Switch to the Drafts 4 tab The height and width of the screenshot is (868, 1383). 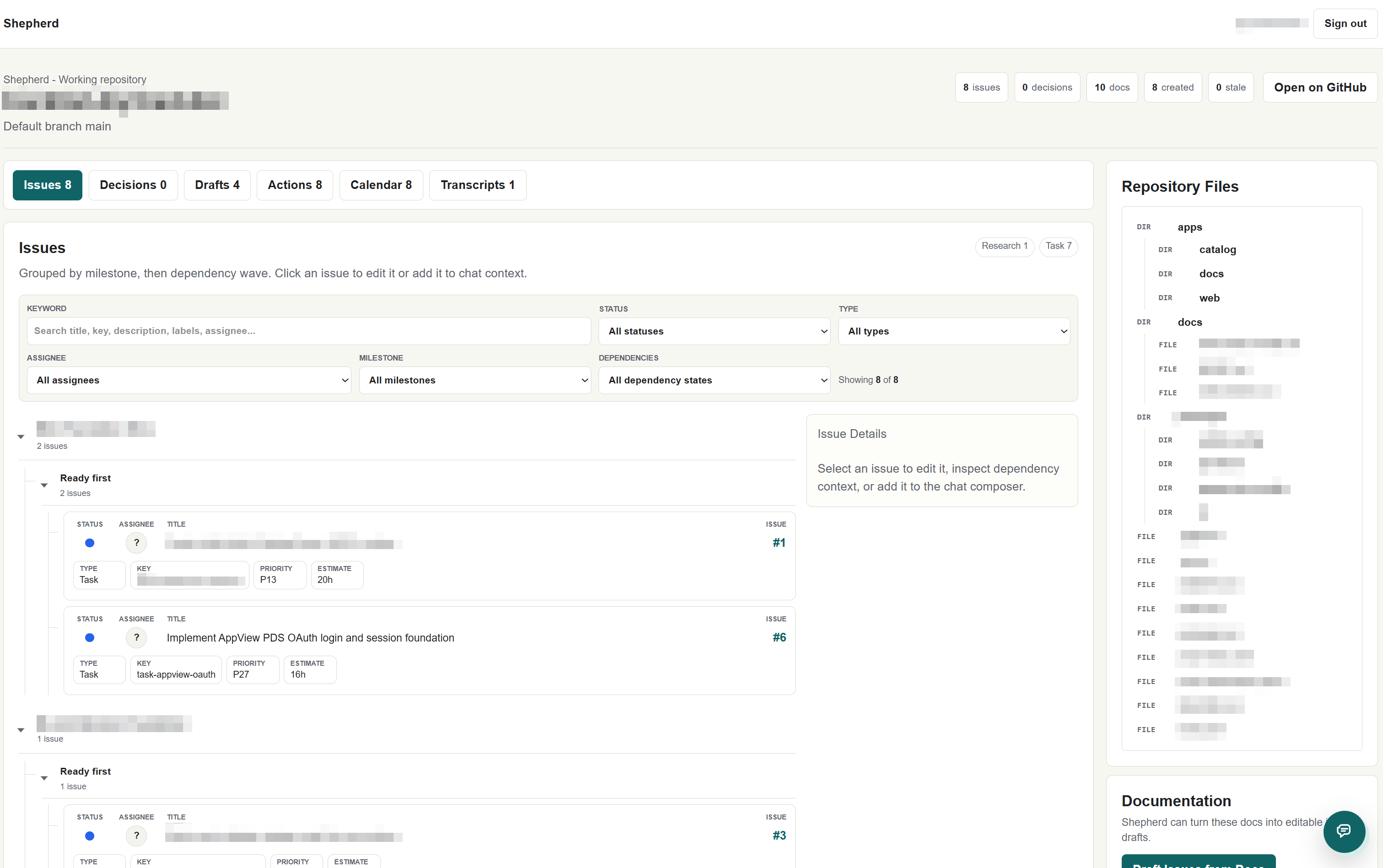click(217, 185)
